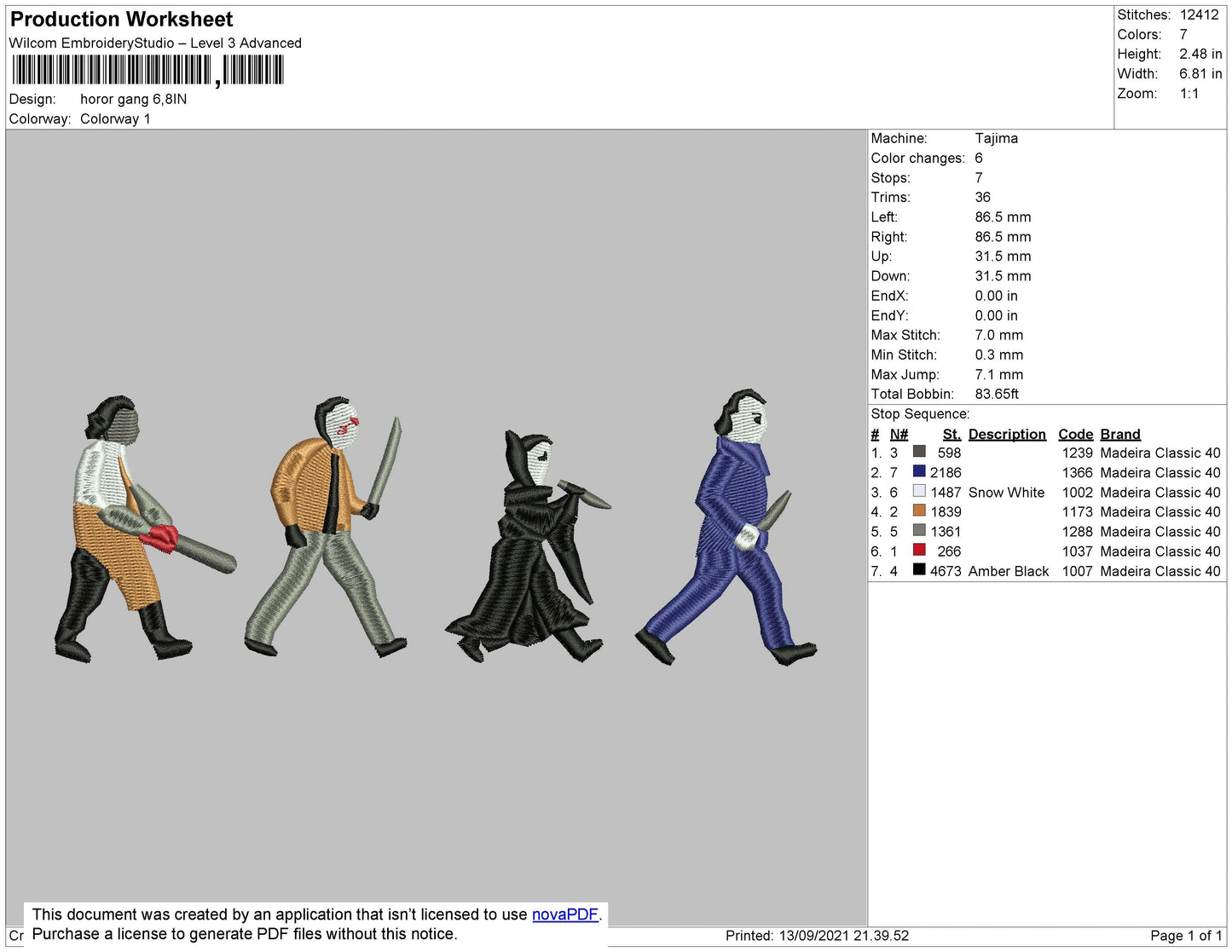Viewport: 1232px width, 952px height.
Task: Click the 'St.' column header
Action: [951, 434]
